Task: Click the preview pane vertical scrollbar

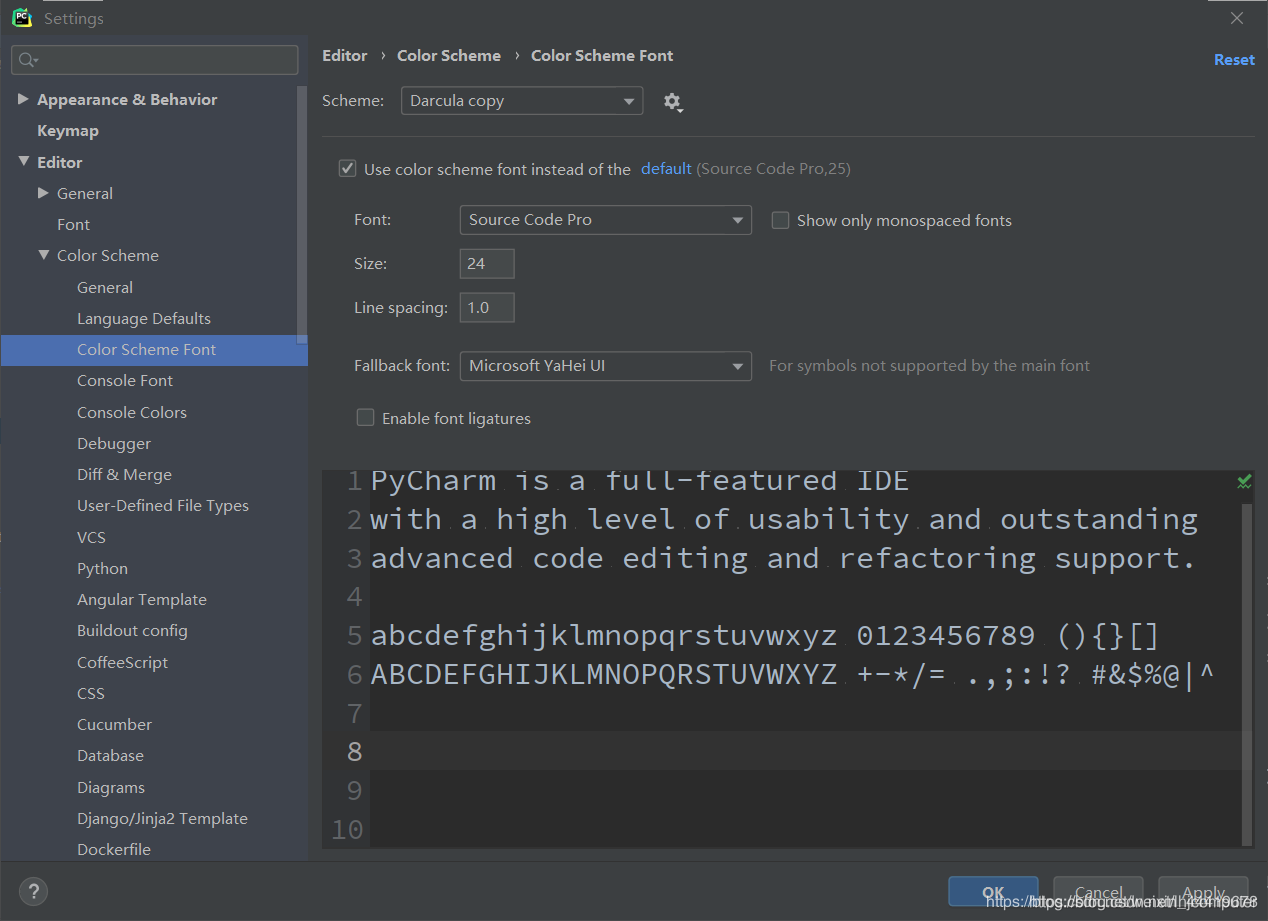Action: (1247, 675)
